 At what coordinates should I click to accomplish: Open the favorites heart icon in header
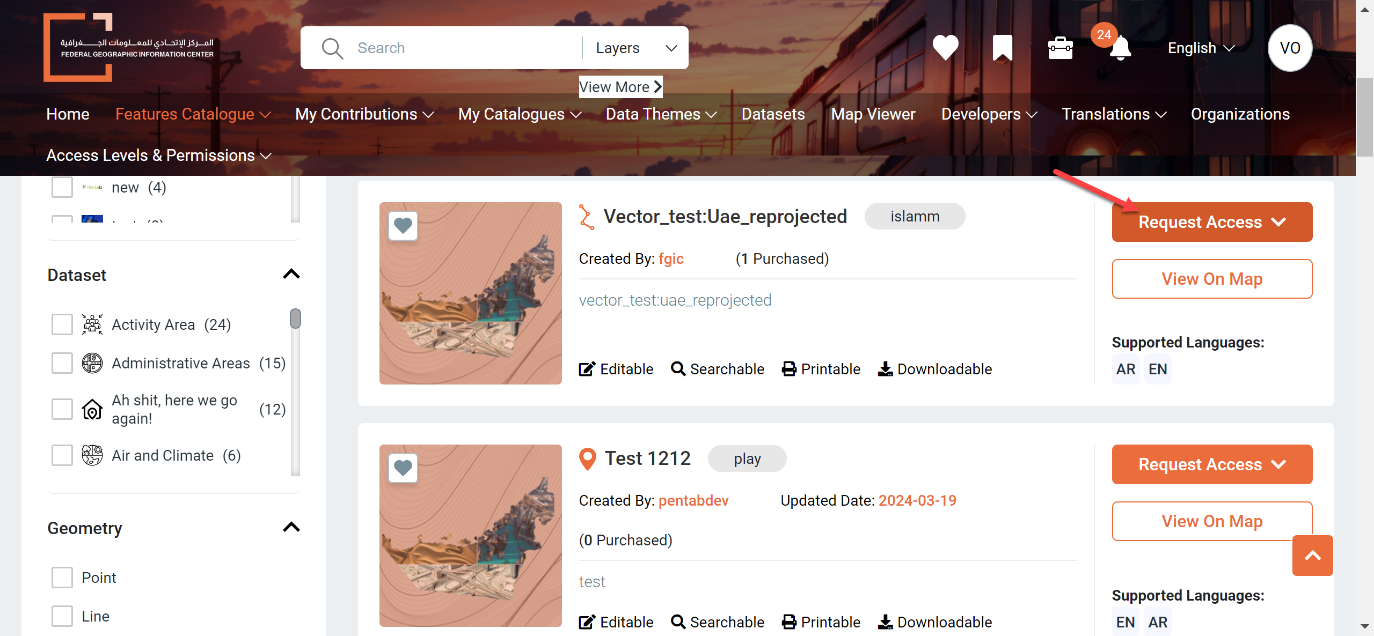[945, 48]
